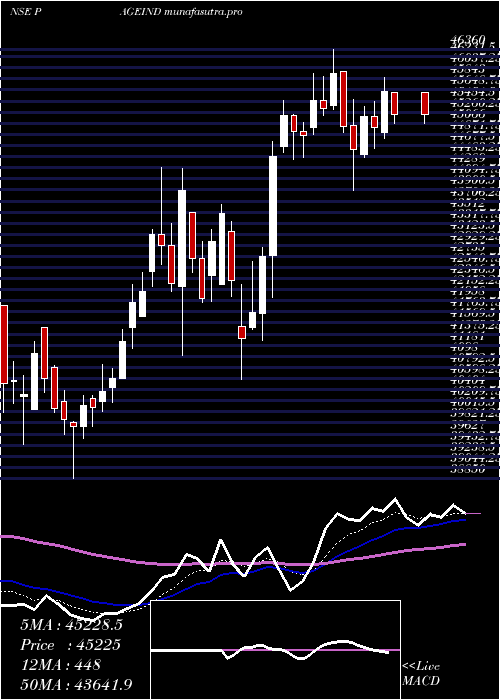Viewport: 500px width, 700px height.
Task: Click the MACD inset chart box
Action: [x=275, y=650]
